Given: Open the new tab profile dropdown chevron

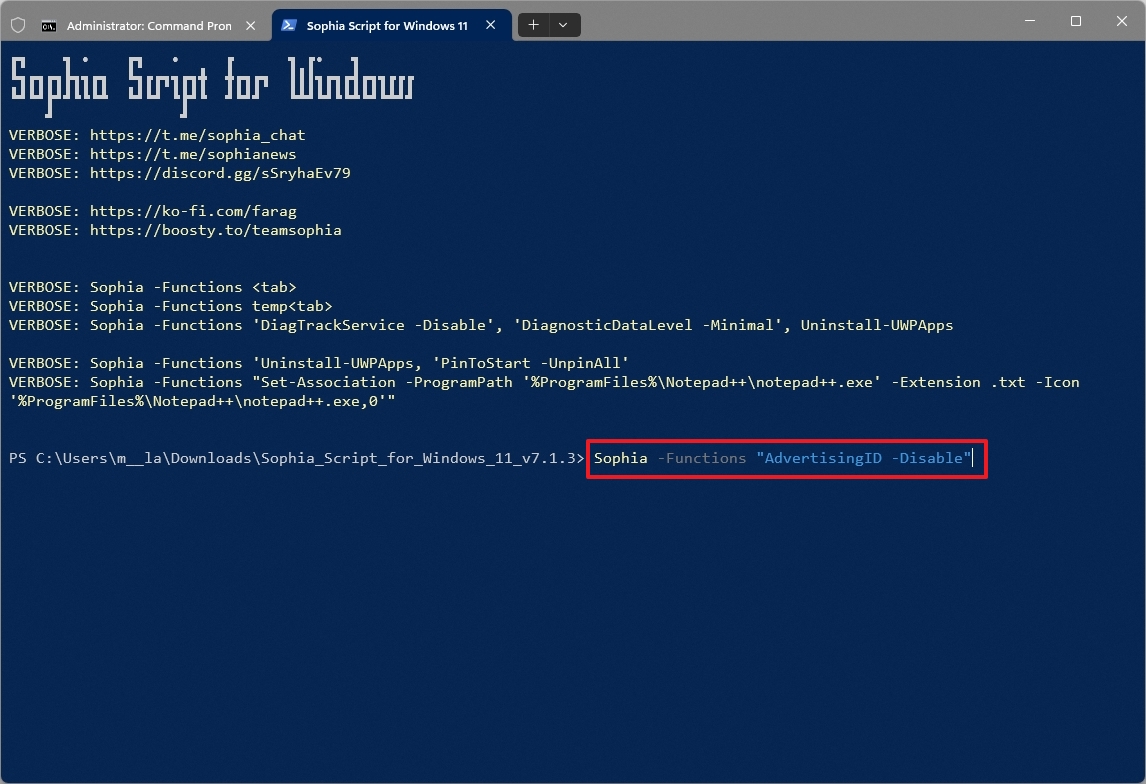Looking at the screenshot, I should coord(563,25).
